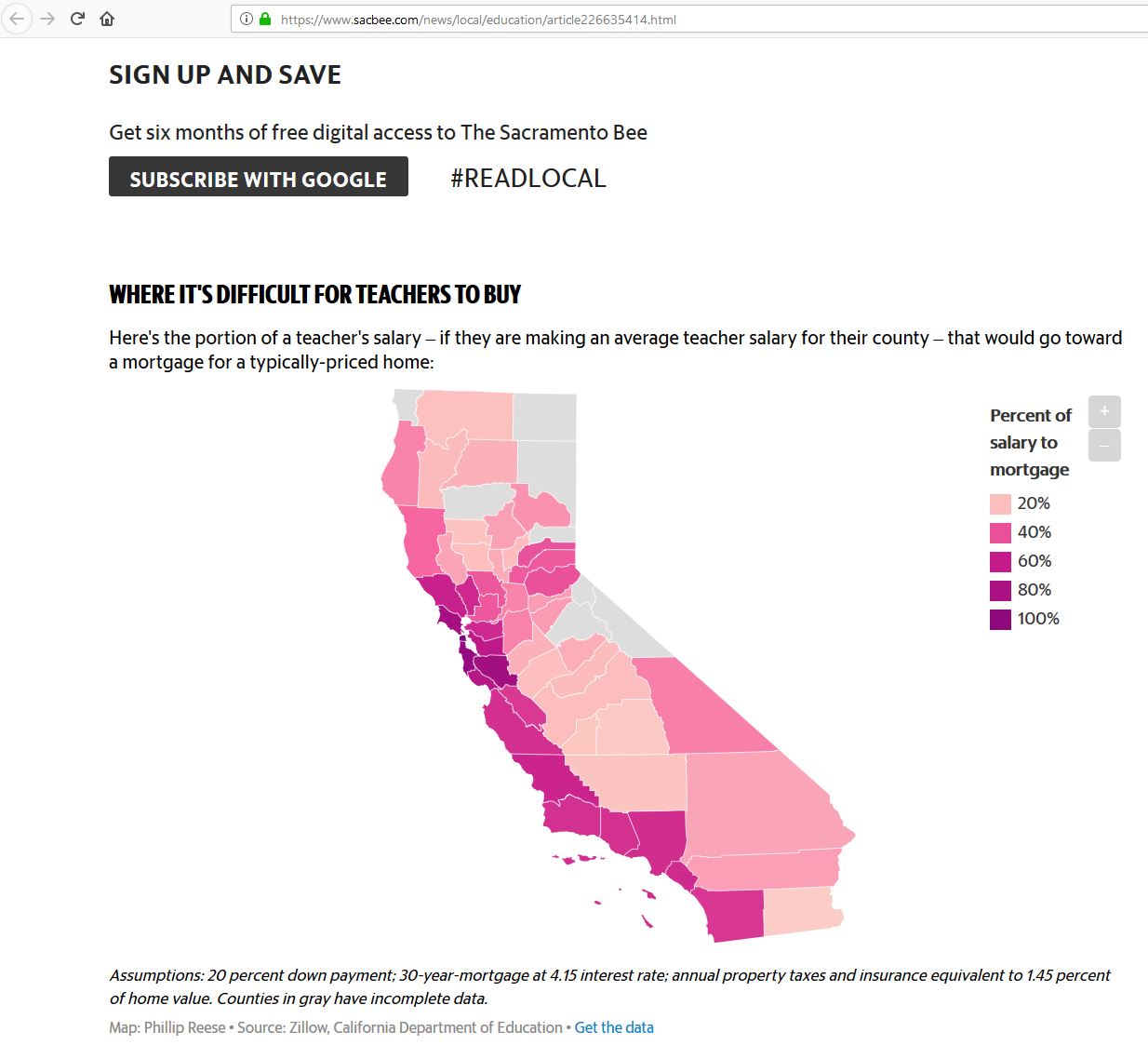Click the green padlock security icon
The image size is (1148, 1045).
(x=265, y=19)
